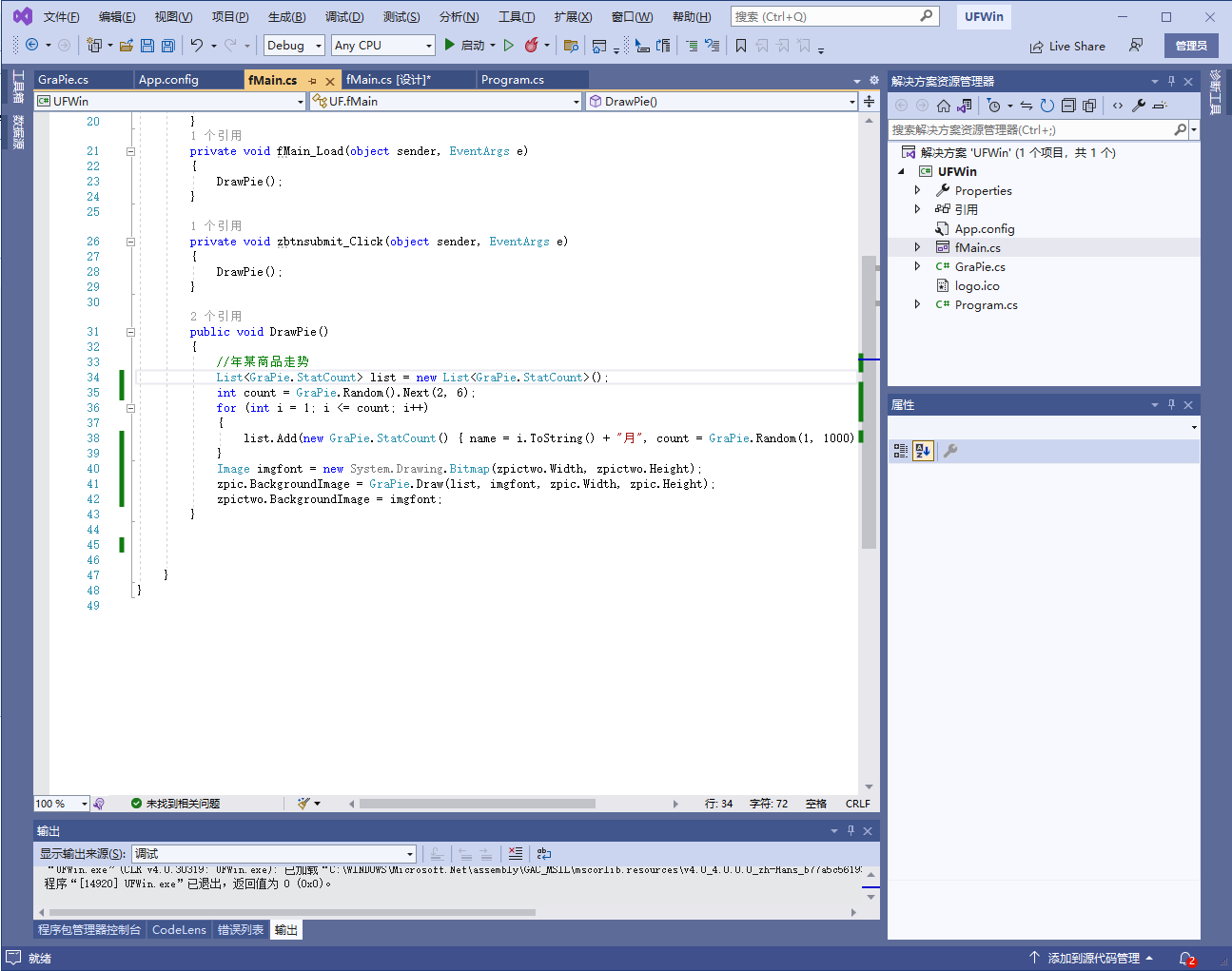Select App.config in Solution Explorer
Viewport: 1232px width, 971px height.
coord(985,228)
